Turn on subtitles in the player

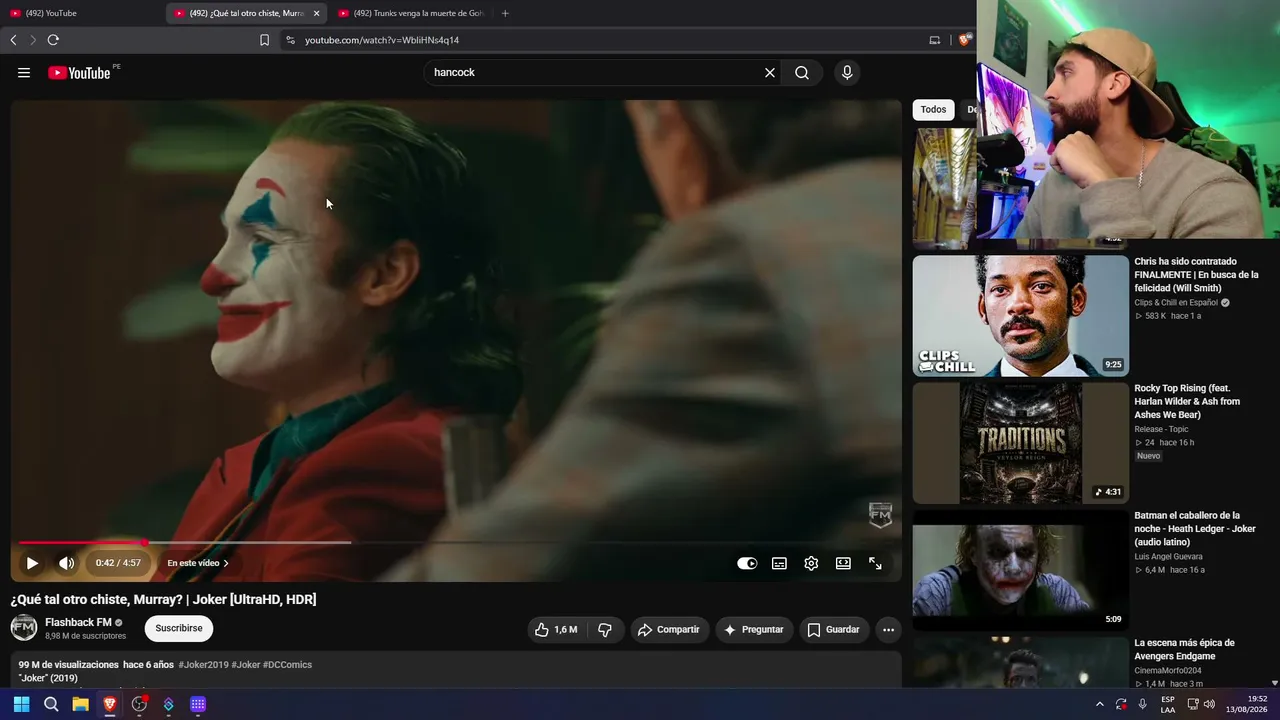coord(779,563)
